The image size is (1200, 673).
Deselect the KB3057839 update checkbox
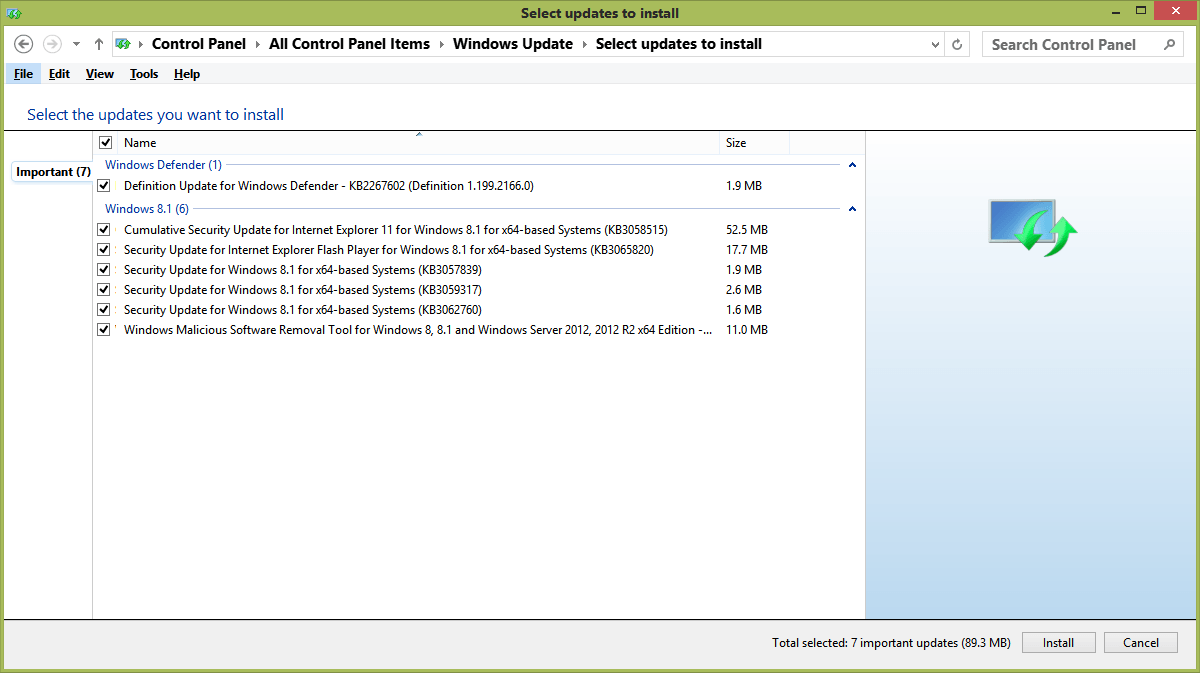[x=104, y=270]
